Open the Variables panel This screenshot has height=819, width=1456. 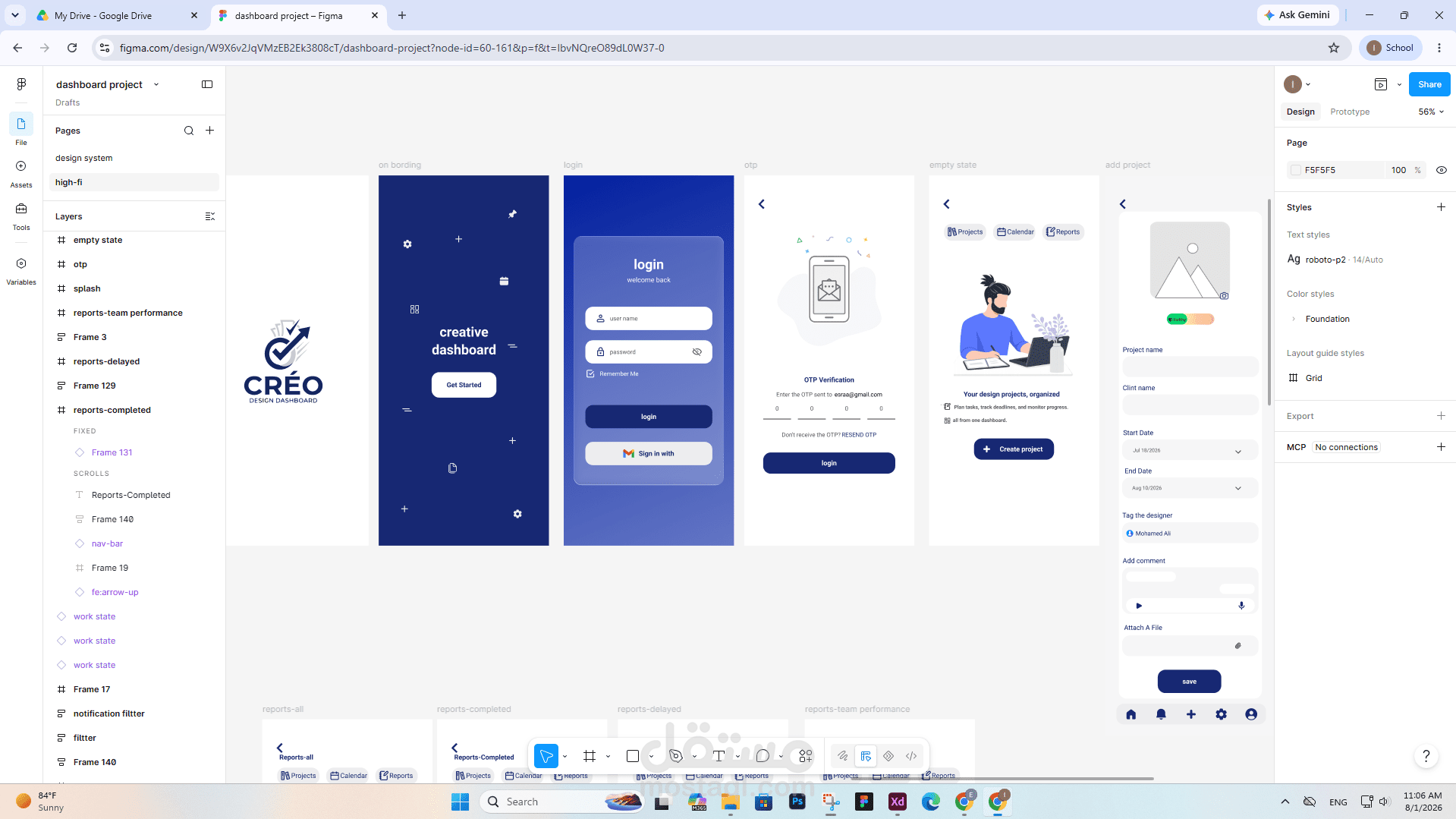point(21,270)
